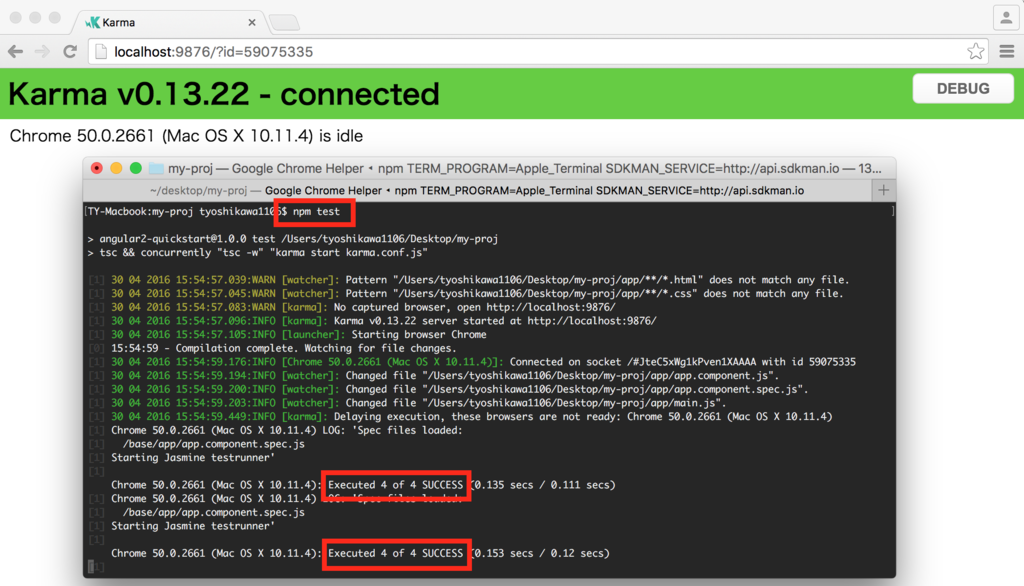1024x586 pixels.
Task: Click the *.html pattern warning line
Action: pyautogui.click(x=469, y=280)
